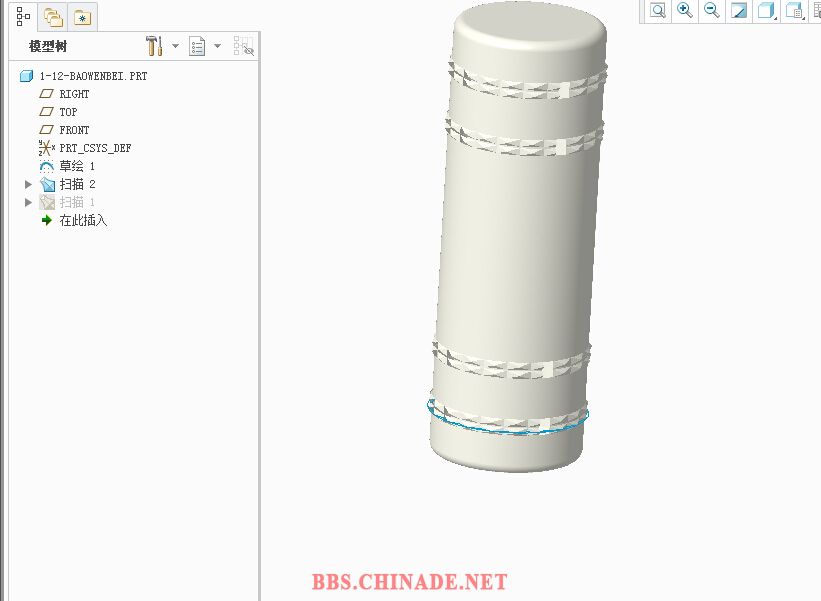Viewport: 821px width, 601px height.
Task: Expand the settings hammer dropdown arrow
Action: point(175,46)
